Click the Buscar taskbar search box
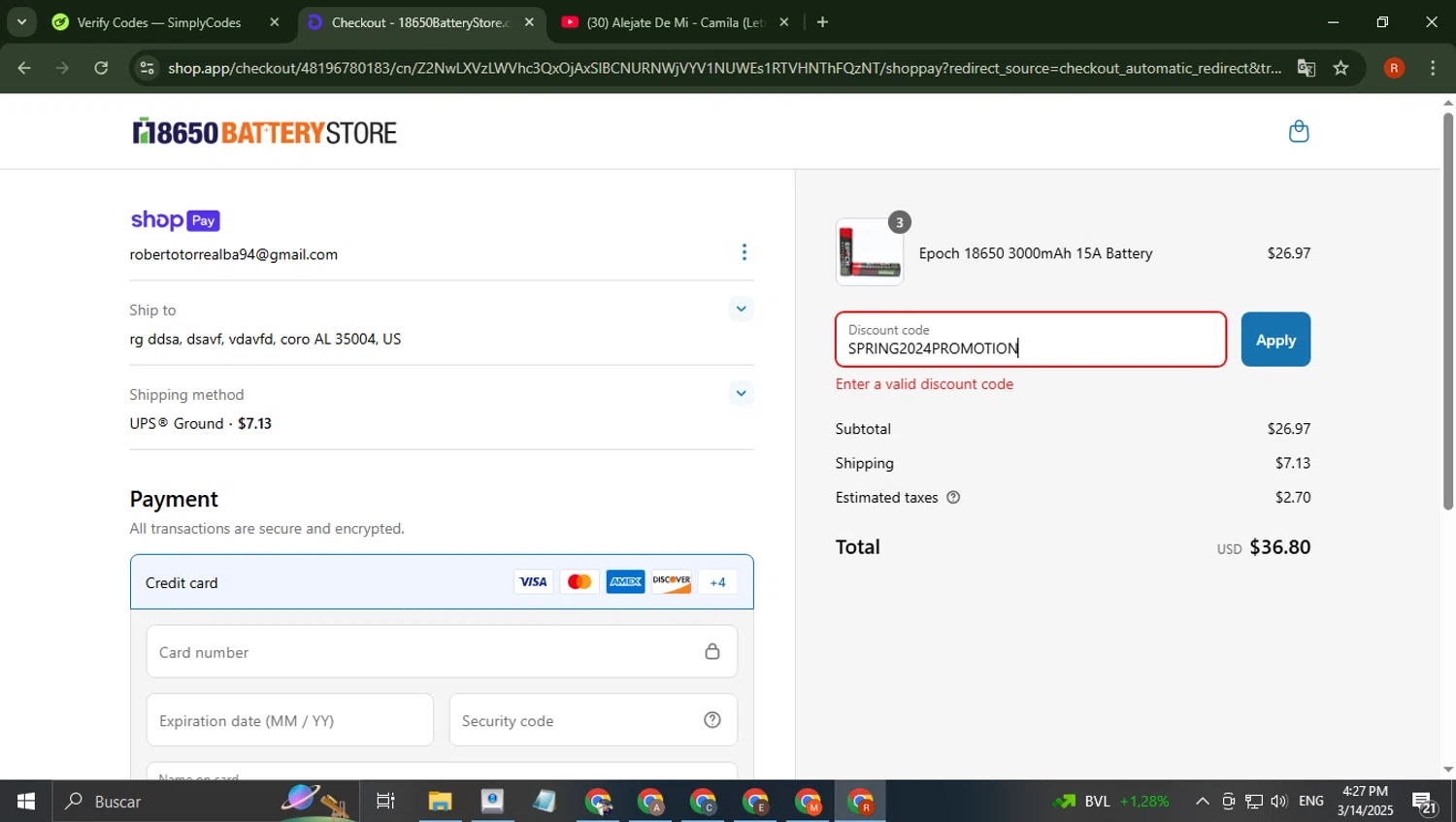 [x=205, y=802]
